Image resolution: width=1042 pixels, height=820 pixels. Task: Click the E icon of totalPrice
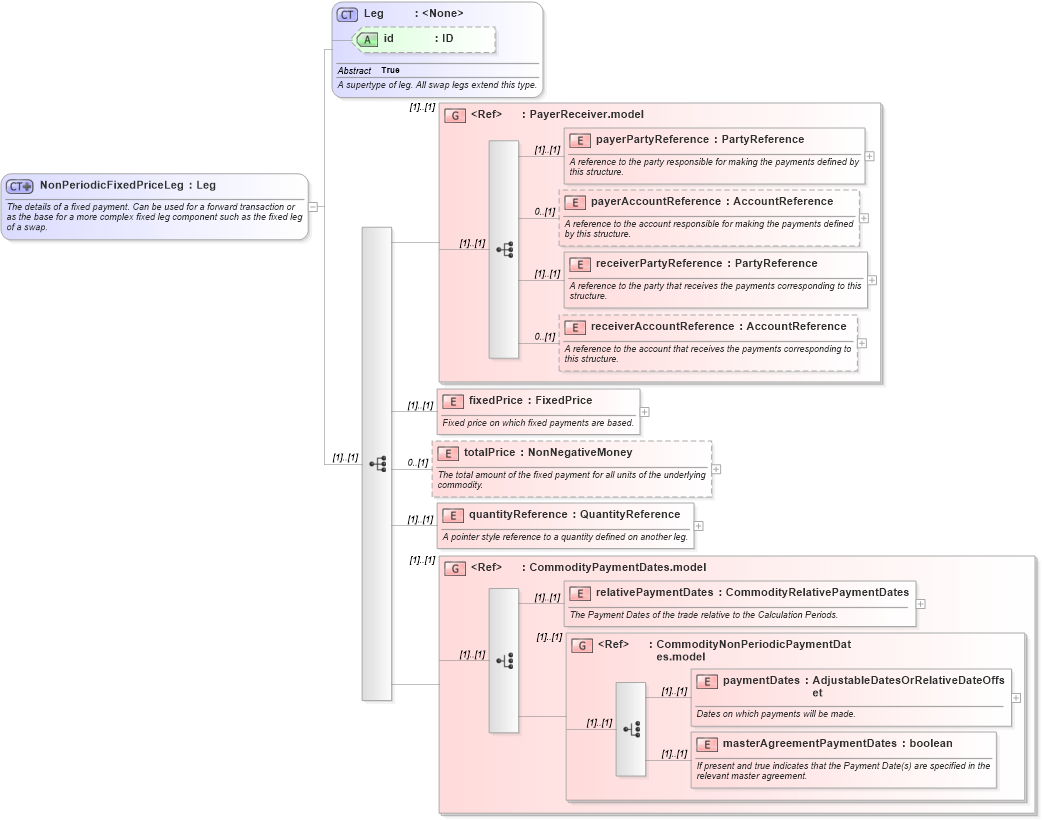tap(448, 453)
